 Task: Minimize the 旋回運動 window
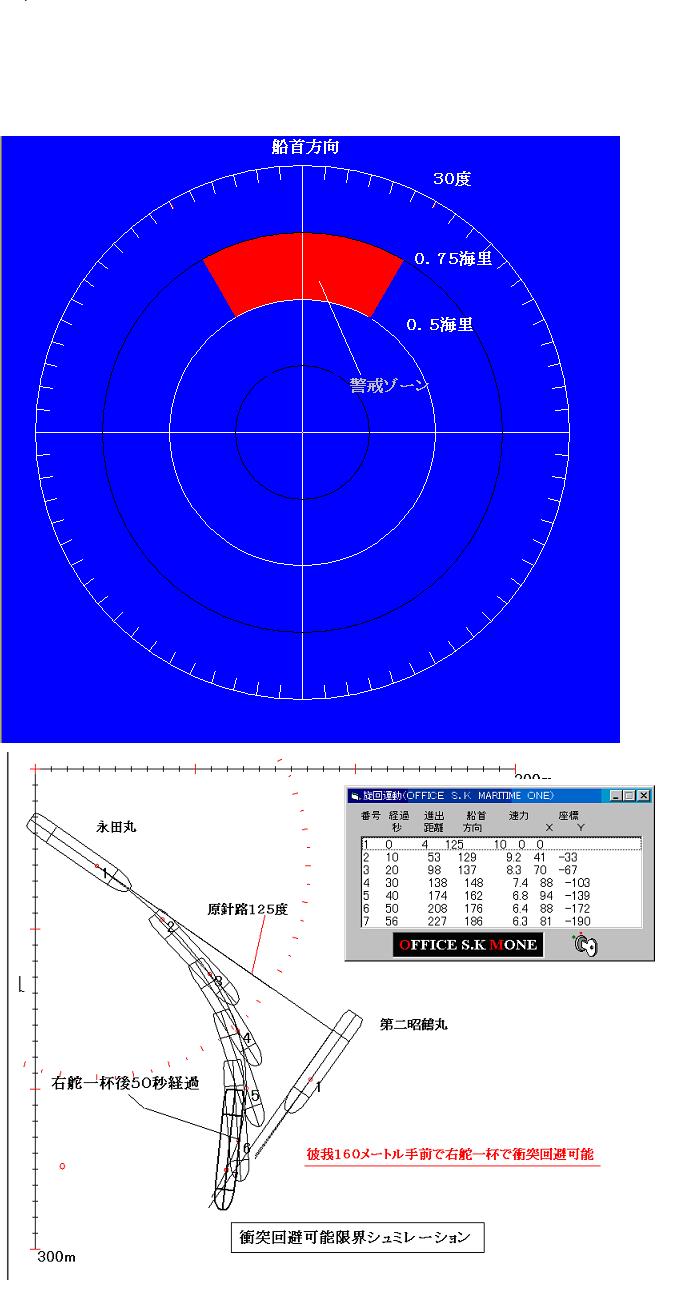tap(615, 796)
